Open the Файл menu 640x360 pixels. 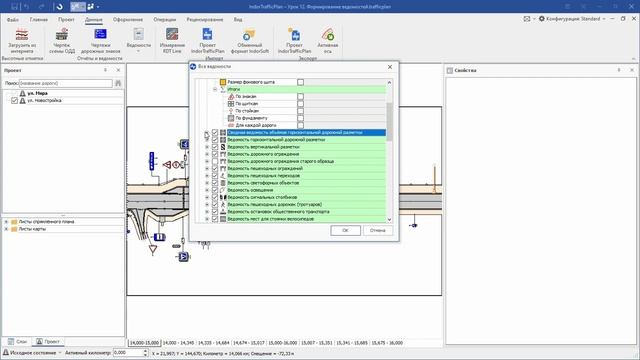[12, 20]
